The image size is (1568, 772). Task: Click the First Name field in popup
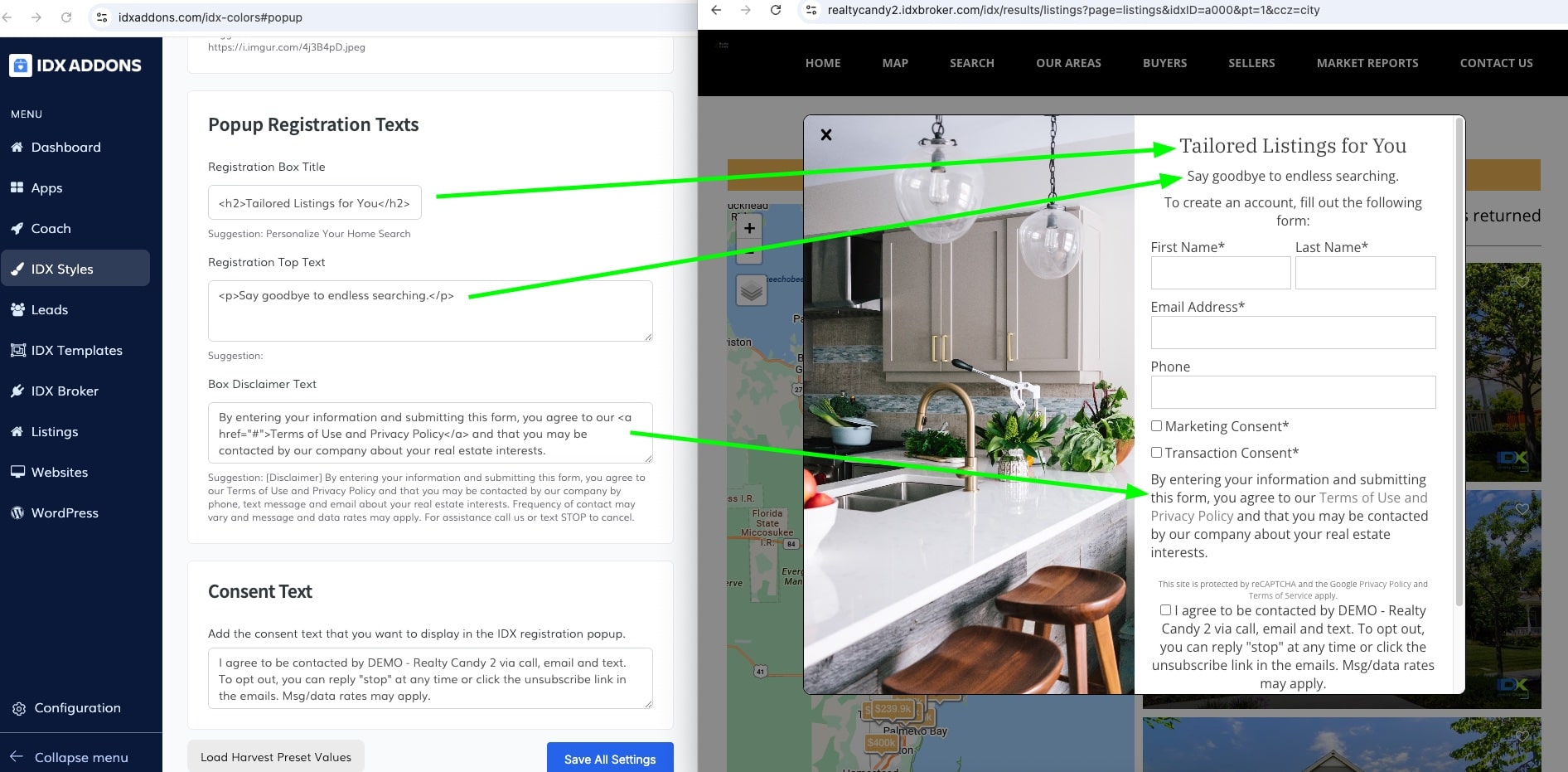point(1221,273)
